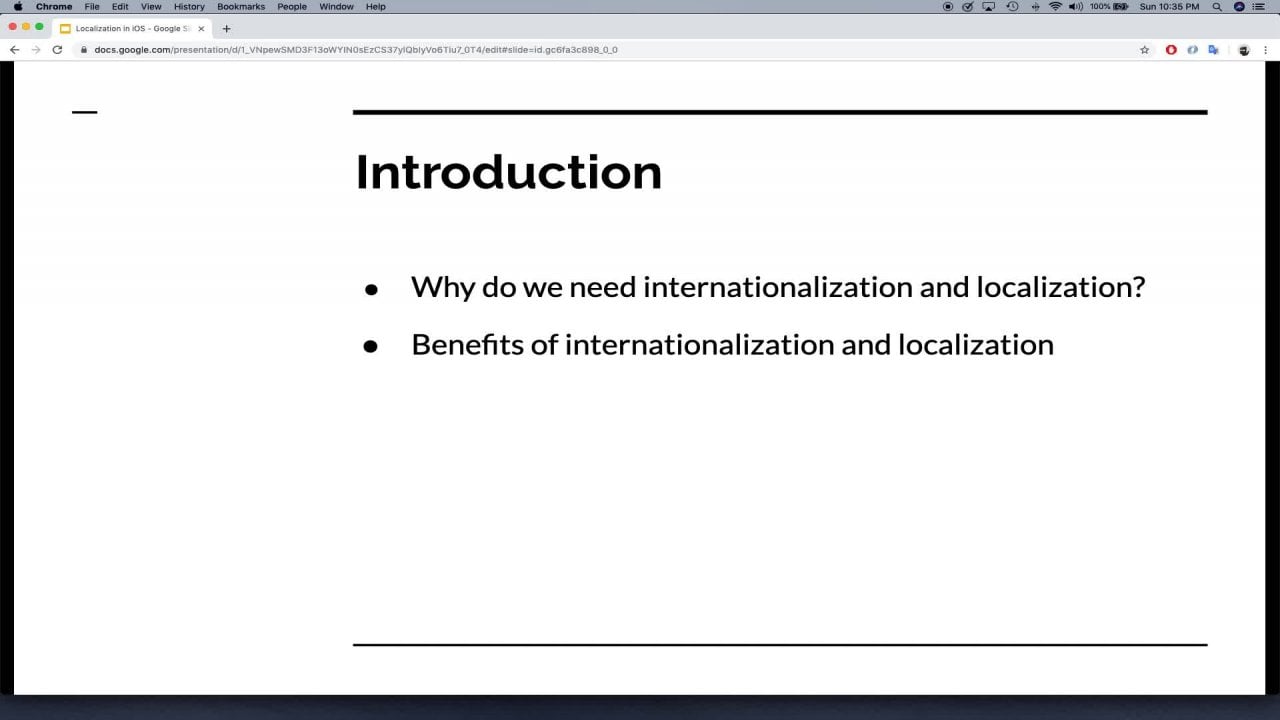Open the Bookmarks menu

pos(241,7)
